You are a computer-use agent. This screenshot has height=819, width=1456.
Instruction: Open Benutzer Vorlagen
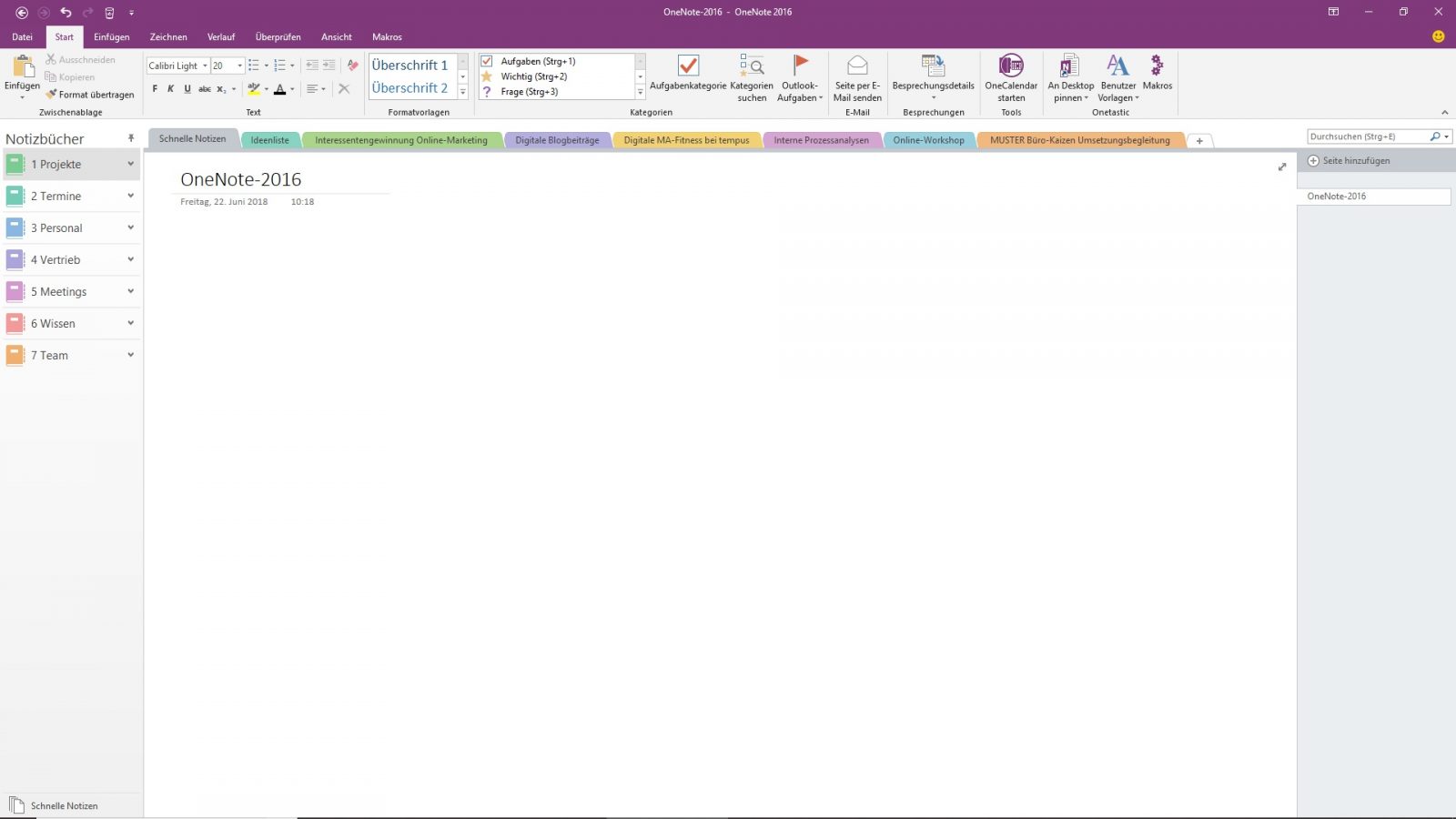click(x=1118, y=77)
